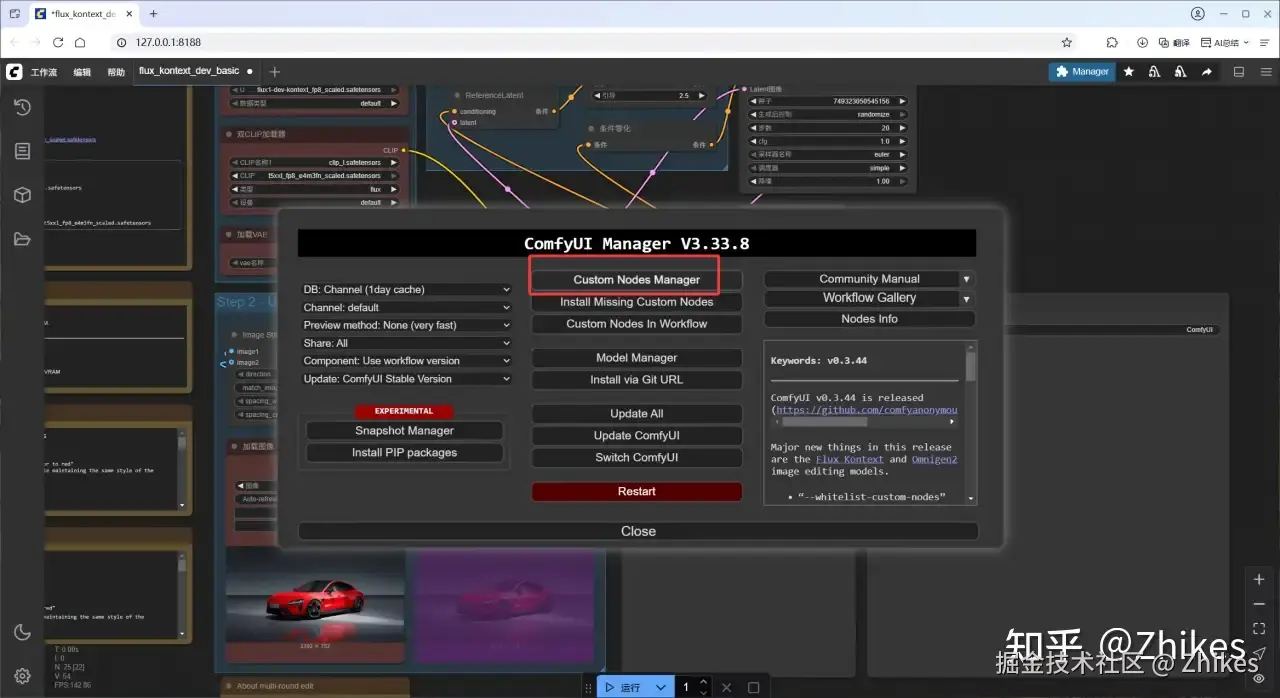The width and height of the screenshot is (1280, 698).
Task: Click Install Missing Custom Nodes
Action: point(637,302)
